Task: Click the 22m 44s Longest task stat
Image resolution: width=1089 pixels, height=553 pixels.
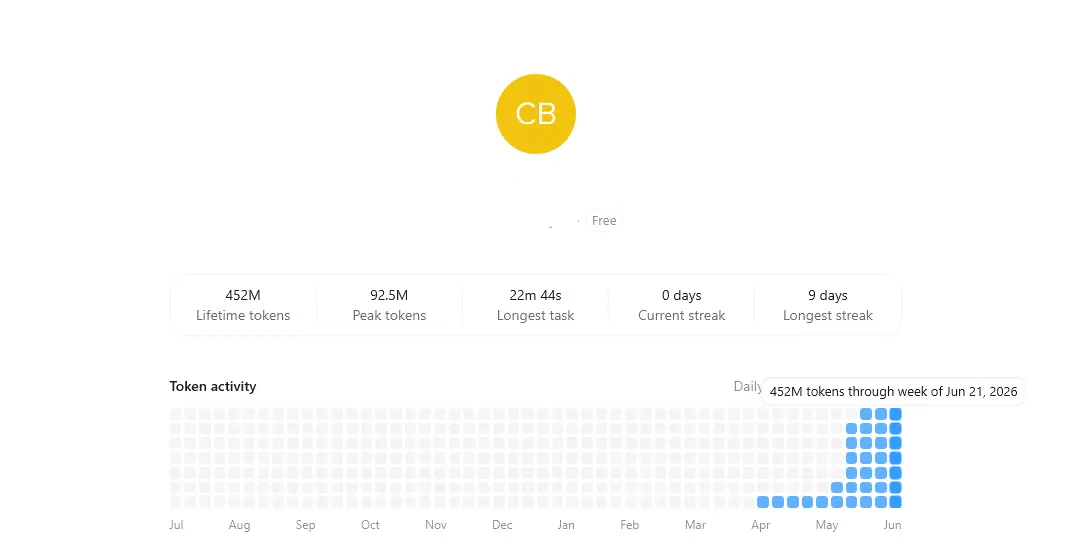Action: tap(535, 305)
